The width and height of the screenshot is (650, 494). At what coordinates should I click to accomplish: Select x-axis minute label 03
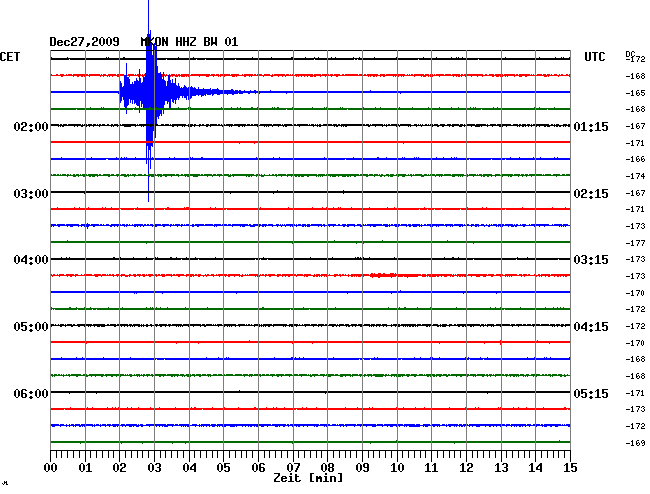point(155,468)
